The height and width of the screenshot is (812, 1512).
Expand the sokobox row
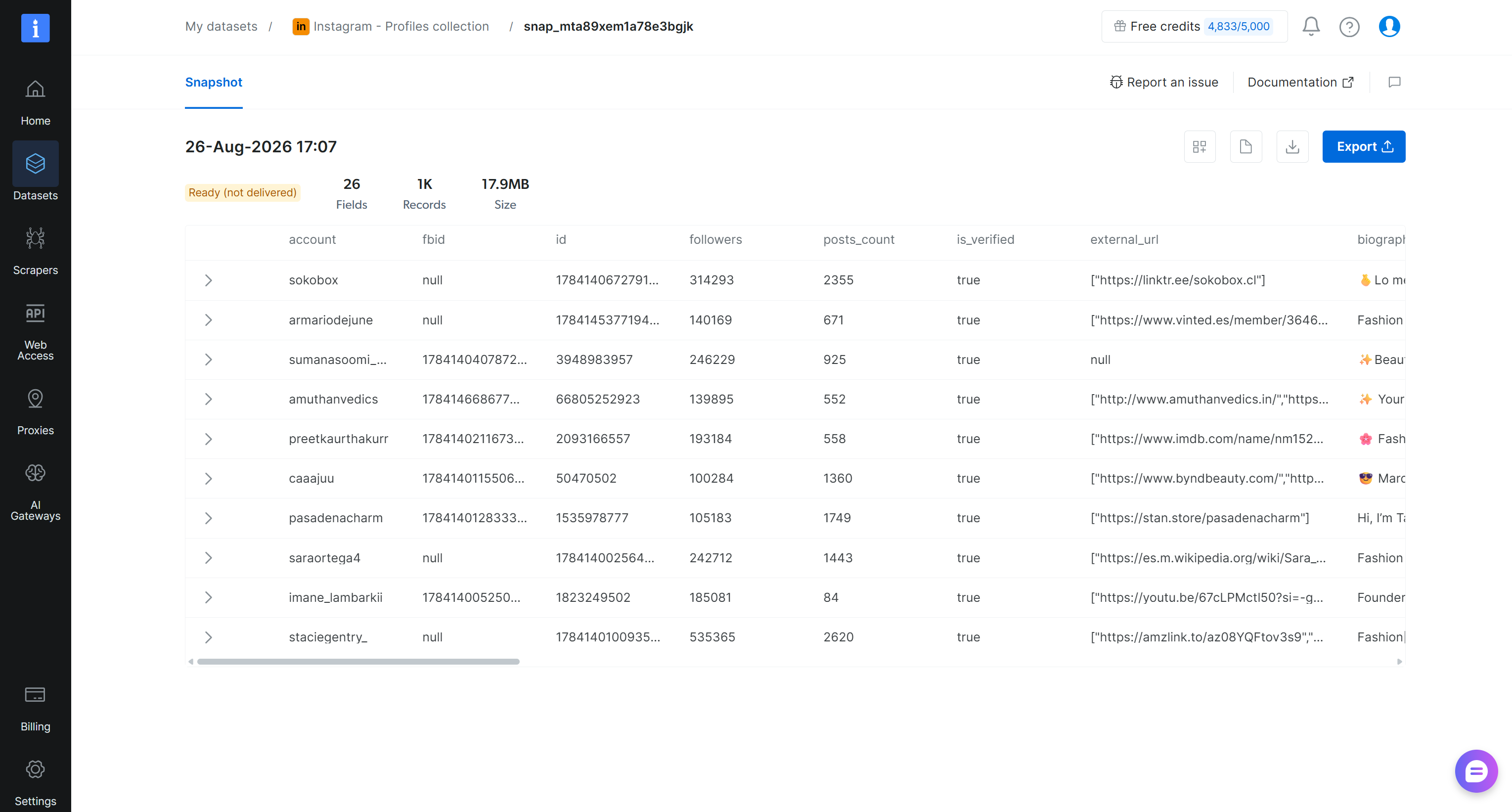[208, 280]
